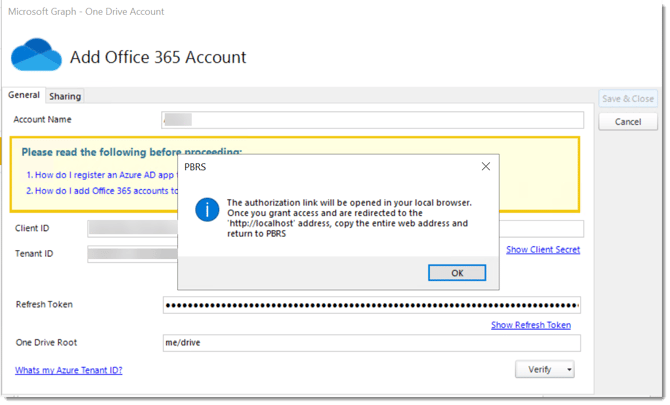Confirm the PBRS message with OK
670x405 pixels.
pos(457,273)
